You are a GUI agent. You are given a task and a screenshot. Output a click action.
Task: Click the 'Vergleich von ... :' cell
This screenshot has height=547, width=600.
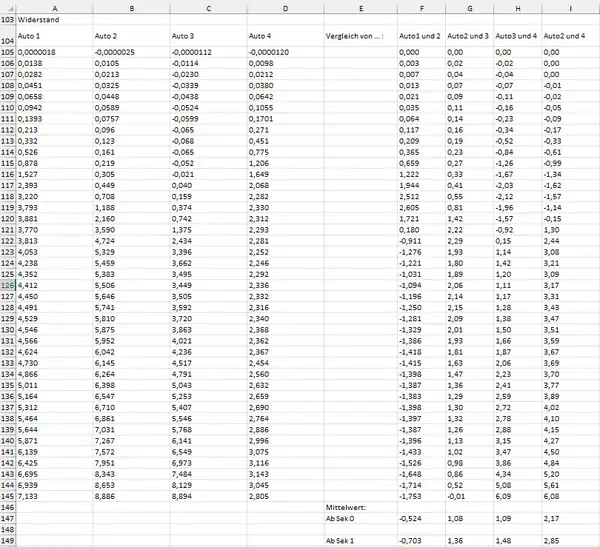pyautogui.click(x=358, y=36)
